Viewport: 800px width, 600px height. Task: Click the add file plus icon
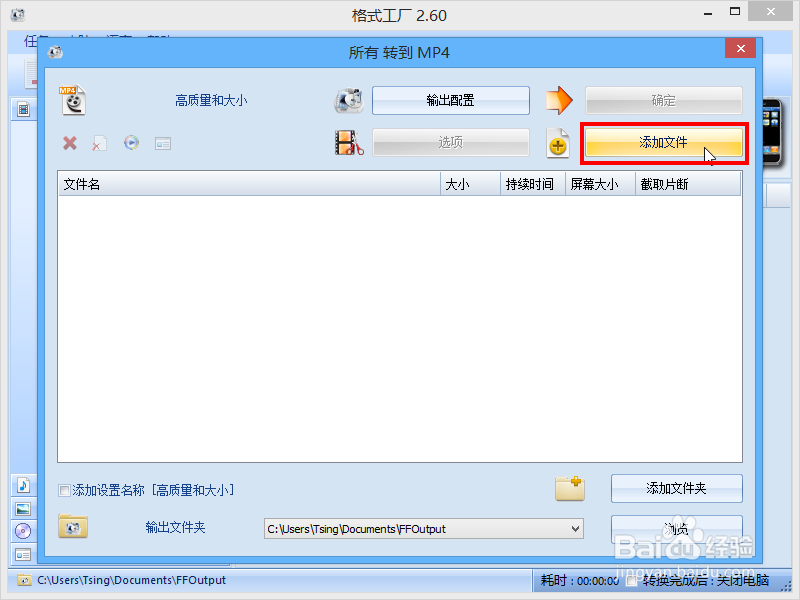[558, 143]
